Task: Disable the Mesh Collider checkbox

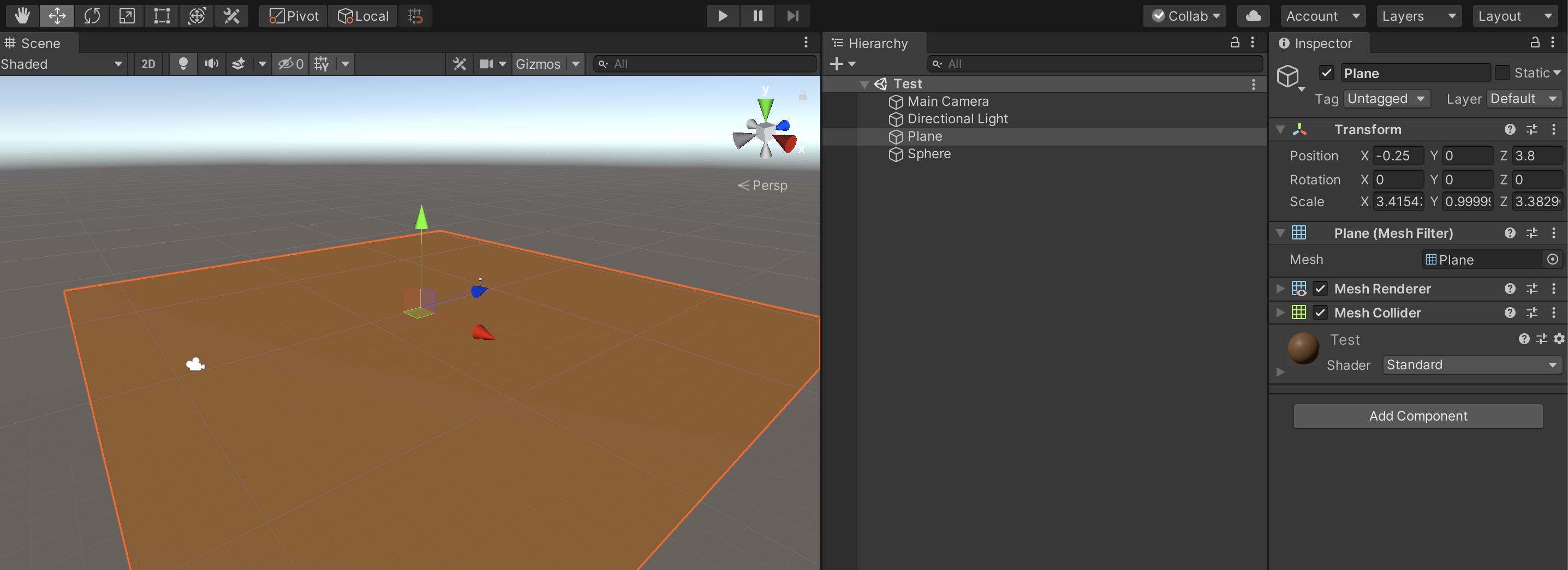Action: [1320, 313]
